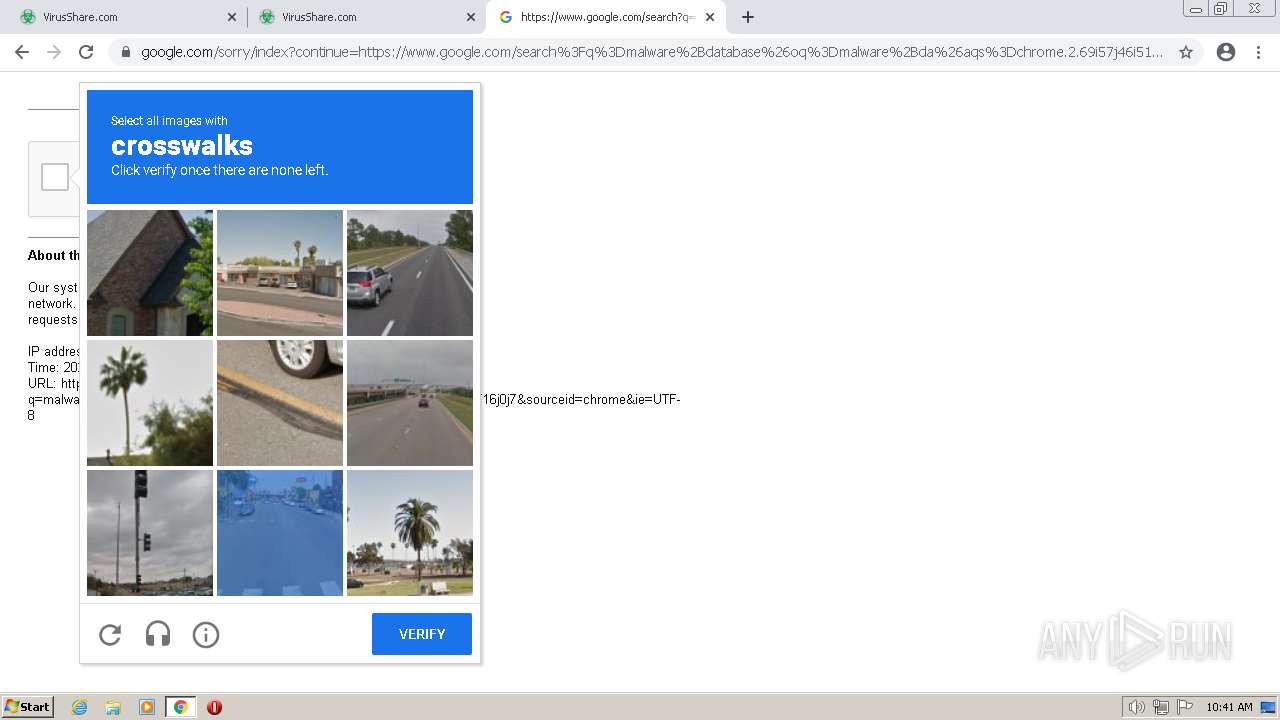Screen dimensions: 1280x720
Task: Close the second VirusShare.com tab
Action: pyautogui.click(x=471, y=17)
